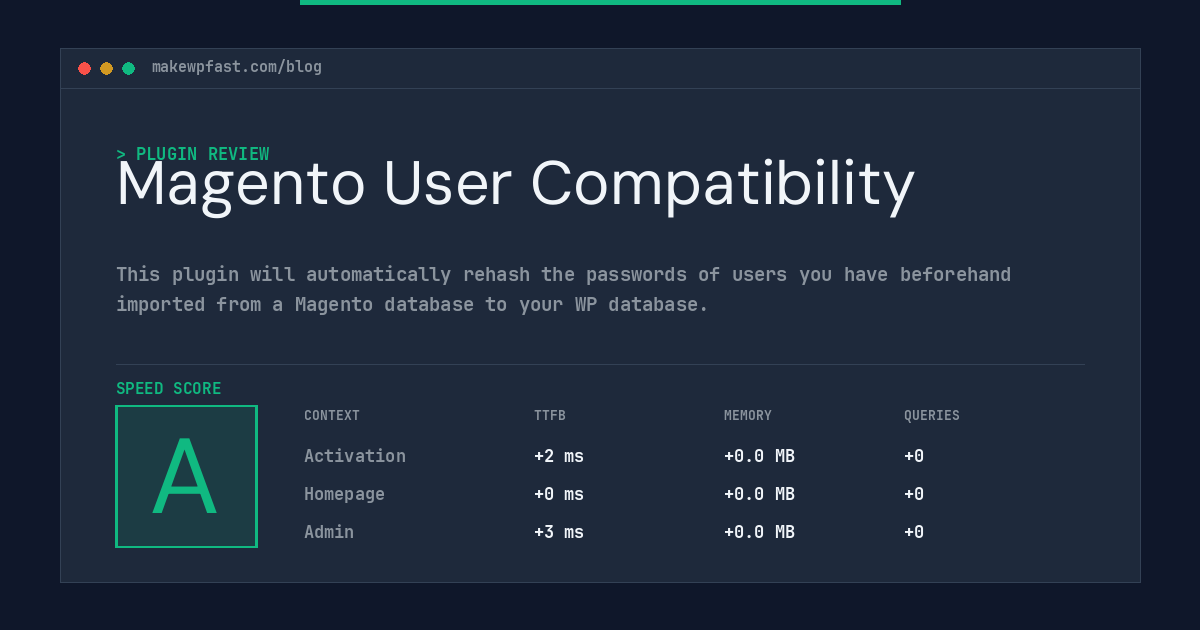The height and width of the screenshot is (630, 1200).
Task: Click the Admin row queries value
Action: (914, 532)
